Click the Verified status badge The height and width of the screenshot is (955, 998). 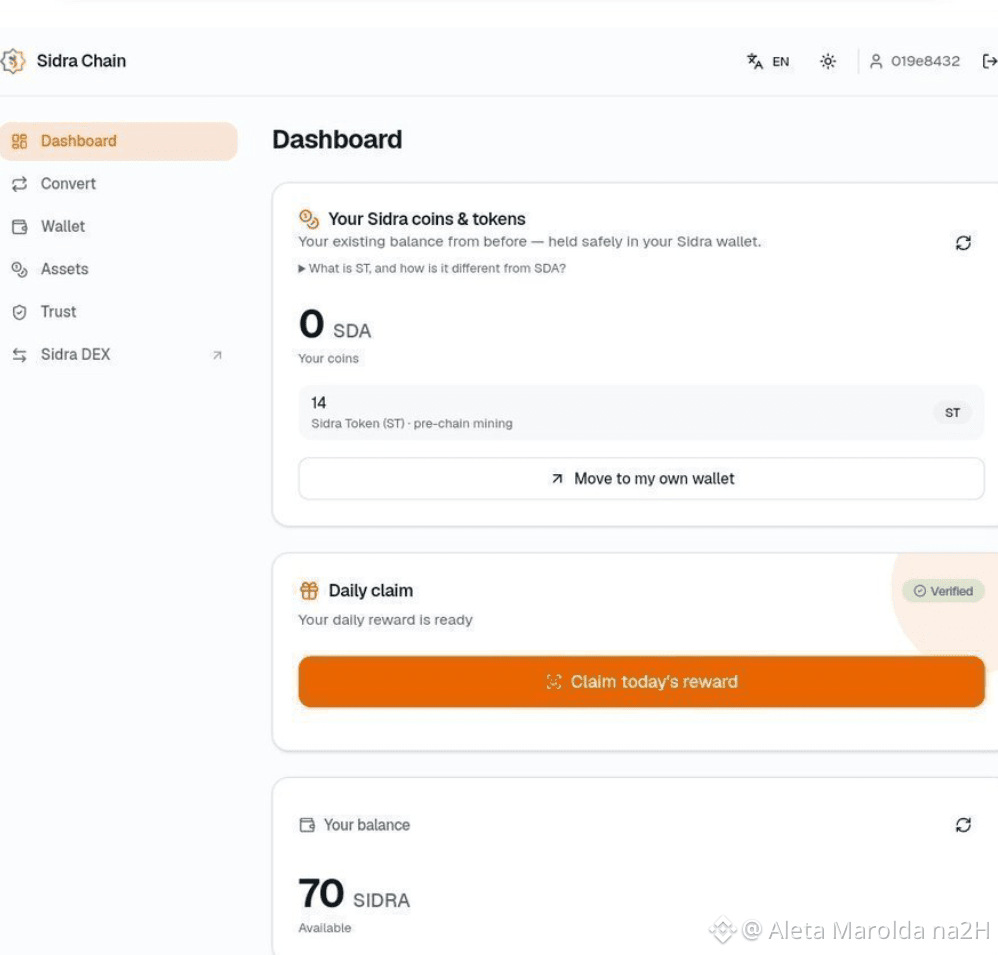point(943,591)
